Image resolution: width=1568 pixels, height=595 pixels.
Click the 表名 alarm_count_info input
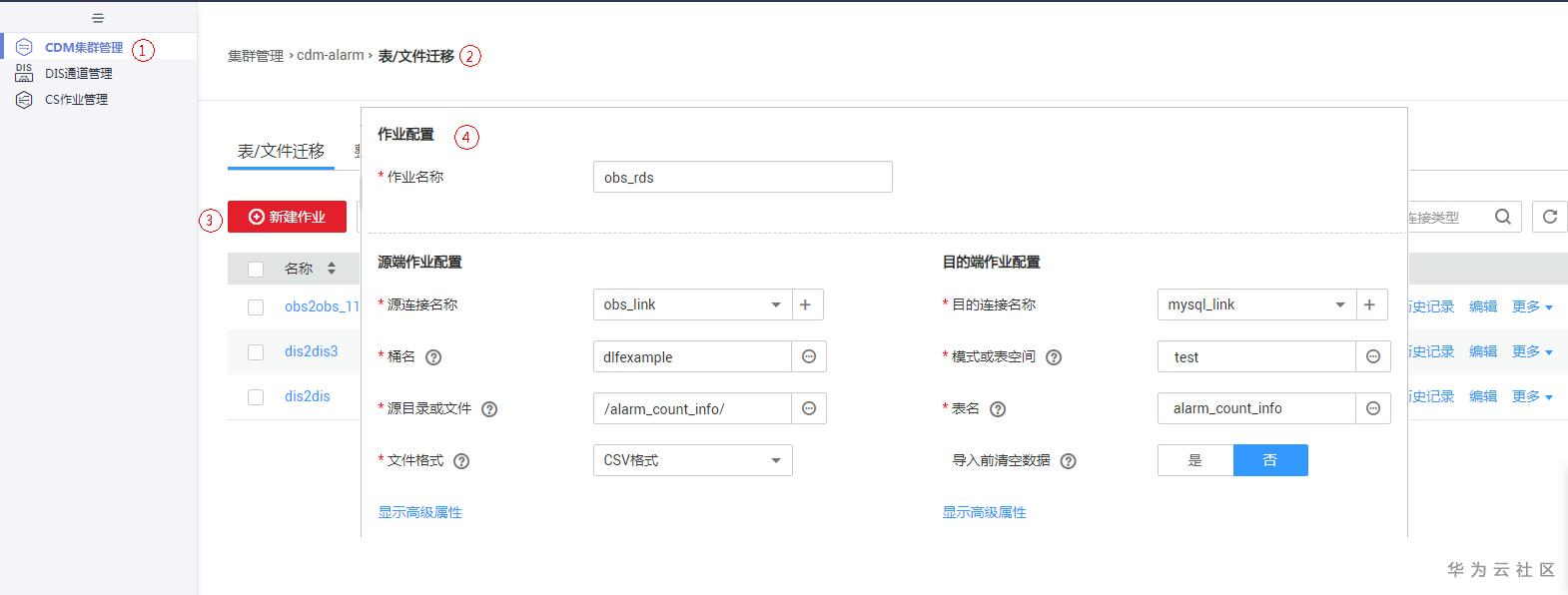coord(1257,408)
